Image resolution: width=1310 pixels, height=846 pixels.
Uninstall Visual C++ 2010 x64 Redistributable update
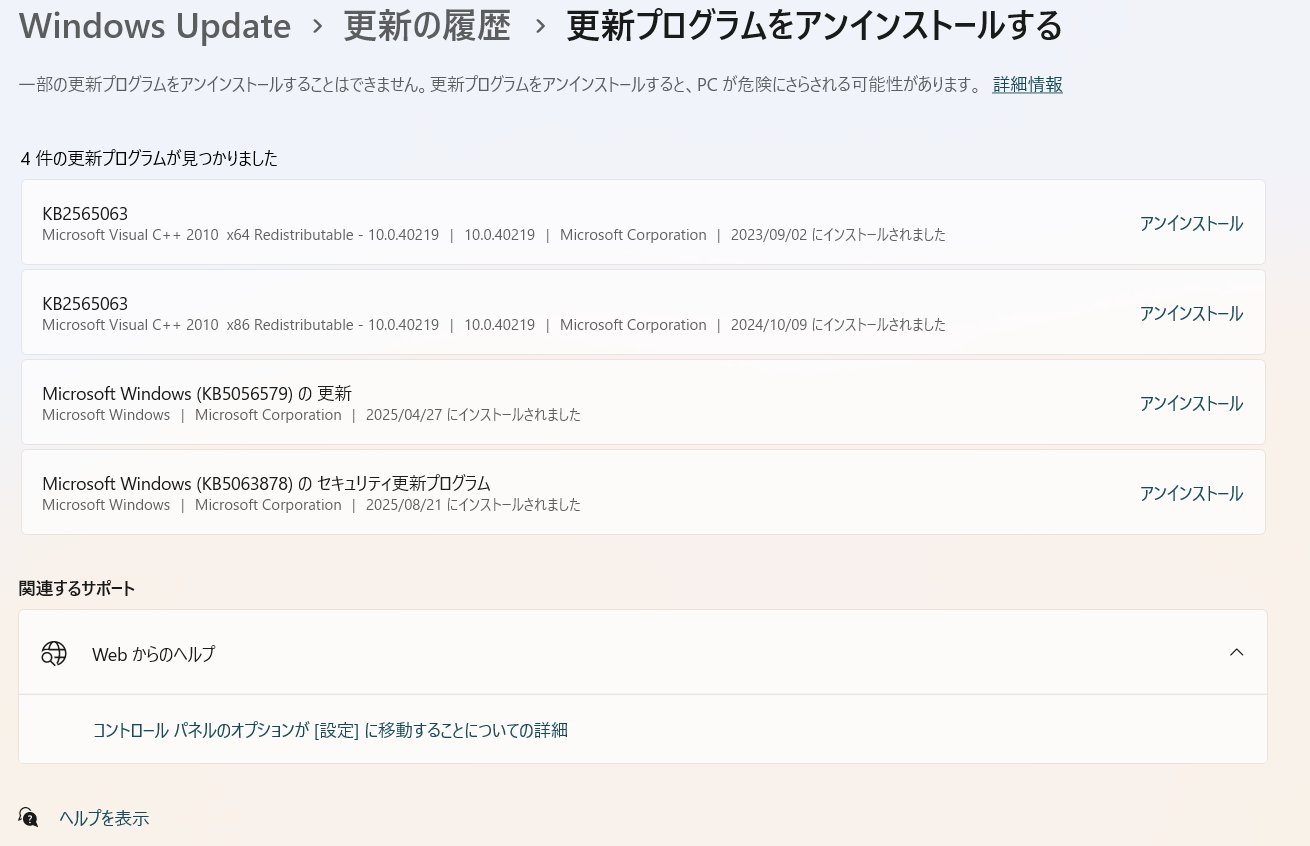[x=1191, y=223]
